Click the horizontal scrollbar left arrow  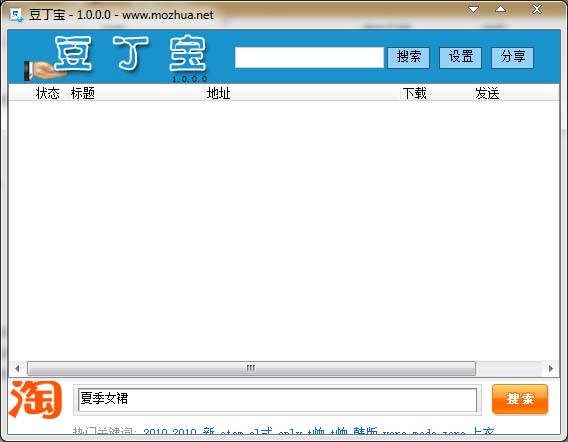(17, 368)
